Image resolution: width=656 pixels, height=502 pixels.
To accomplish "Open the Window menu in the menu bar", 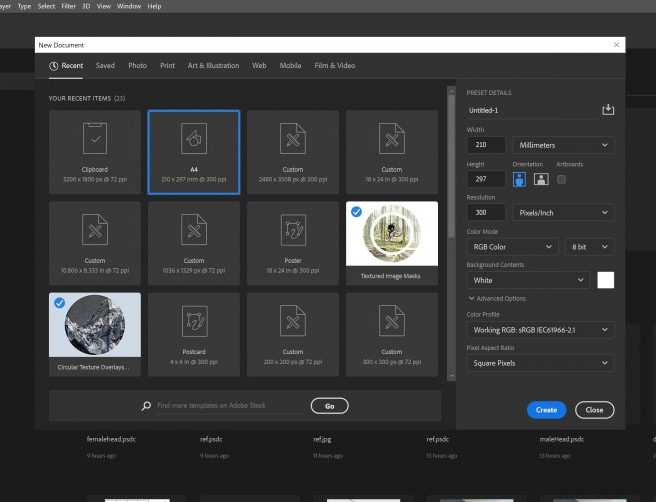I will click(x=129, y=6).
